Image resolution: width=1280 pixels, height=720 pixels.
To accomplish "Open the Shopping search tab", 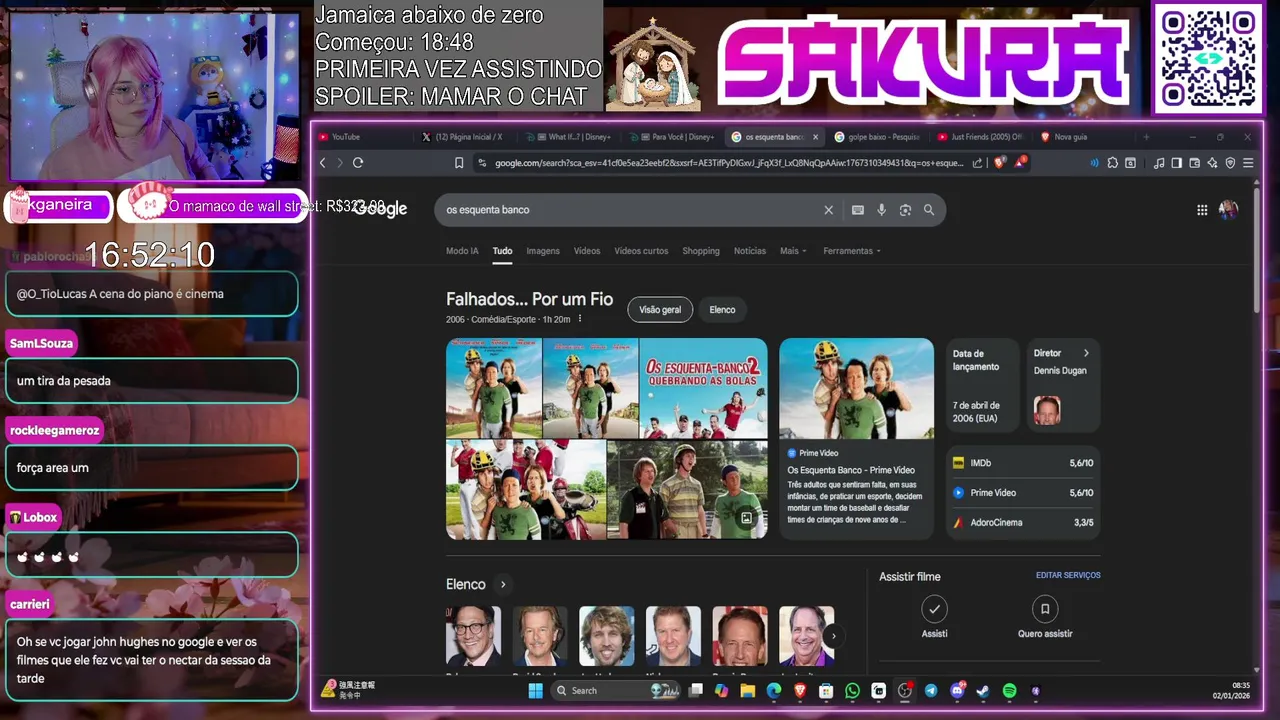I will 701,251.
